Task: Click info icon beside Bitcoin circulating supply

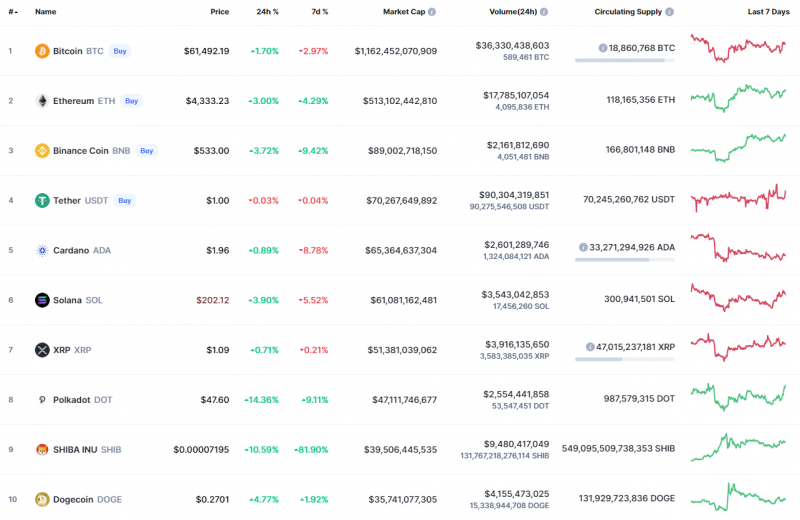Action: click(603, 48)
